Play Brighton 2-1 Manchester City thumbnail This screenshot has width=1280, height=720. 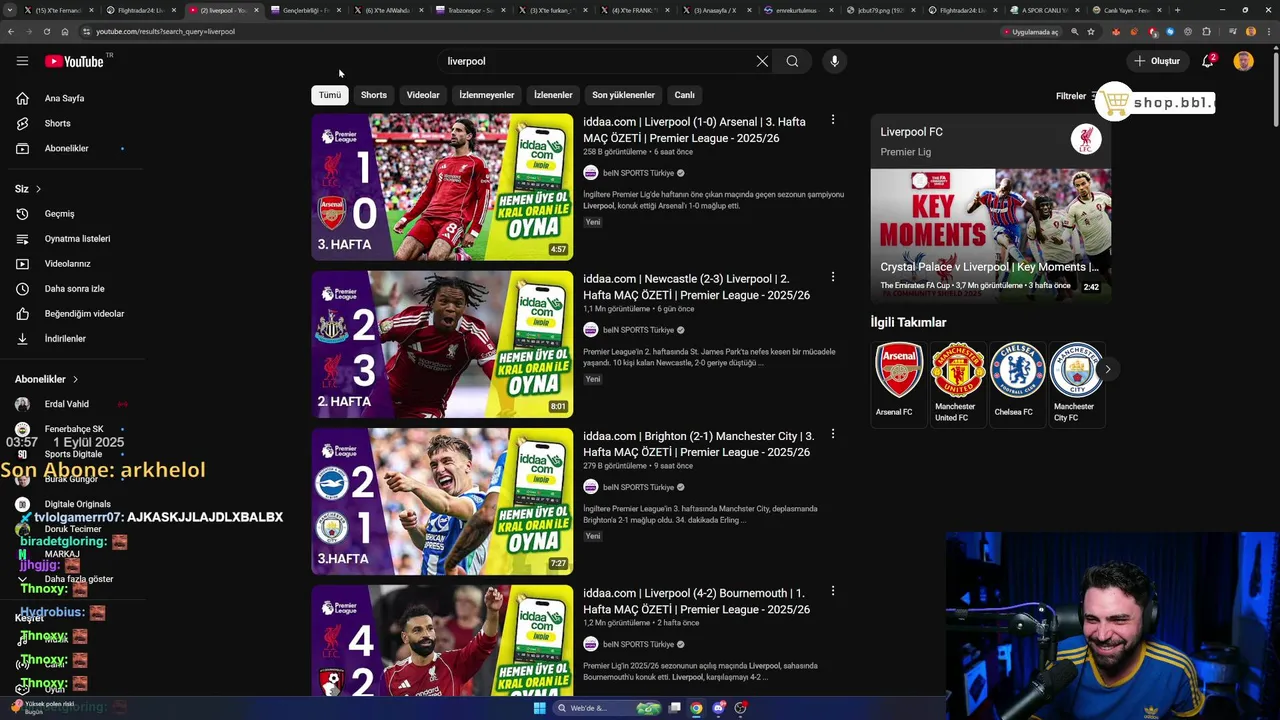click(442, 501)
